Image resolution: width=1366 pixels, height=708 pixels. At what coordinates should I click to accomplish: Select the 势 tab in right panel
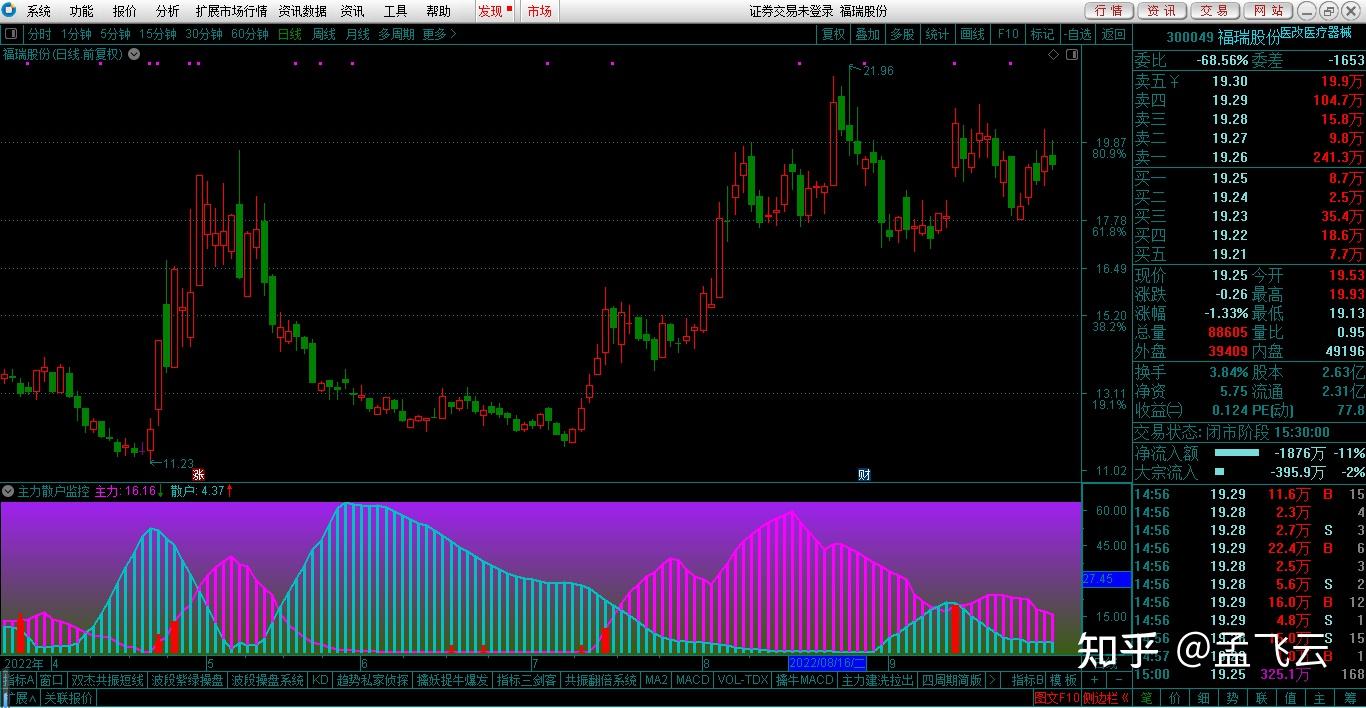click(1233, 697)
